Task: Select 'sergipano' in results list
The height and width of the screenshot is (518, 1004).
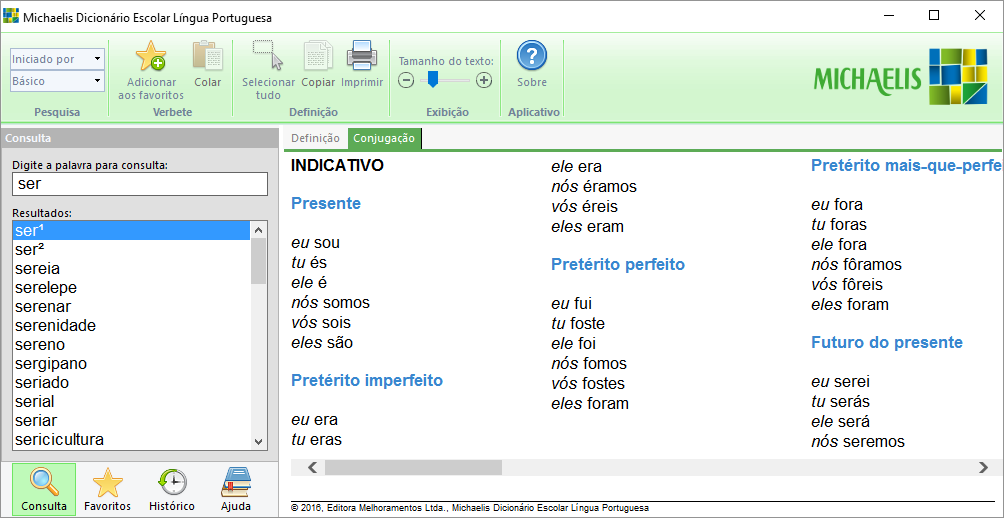Action: (x=131, y=364)
